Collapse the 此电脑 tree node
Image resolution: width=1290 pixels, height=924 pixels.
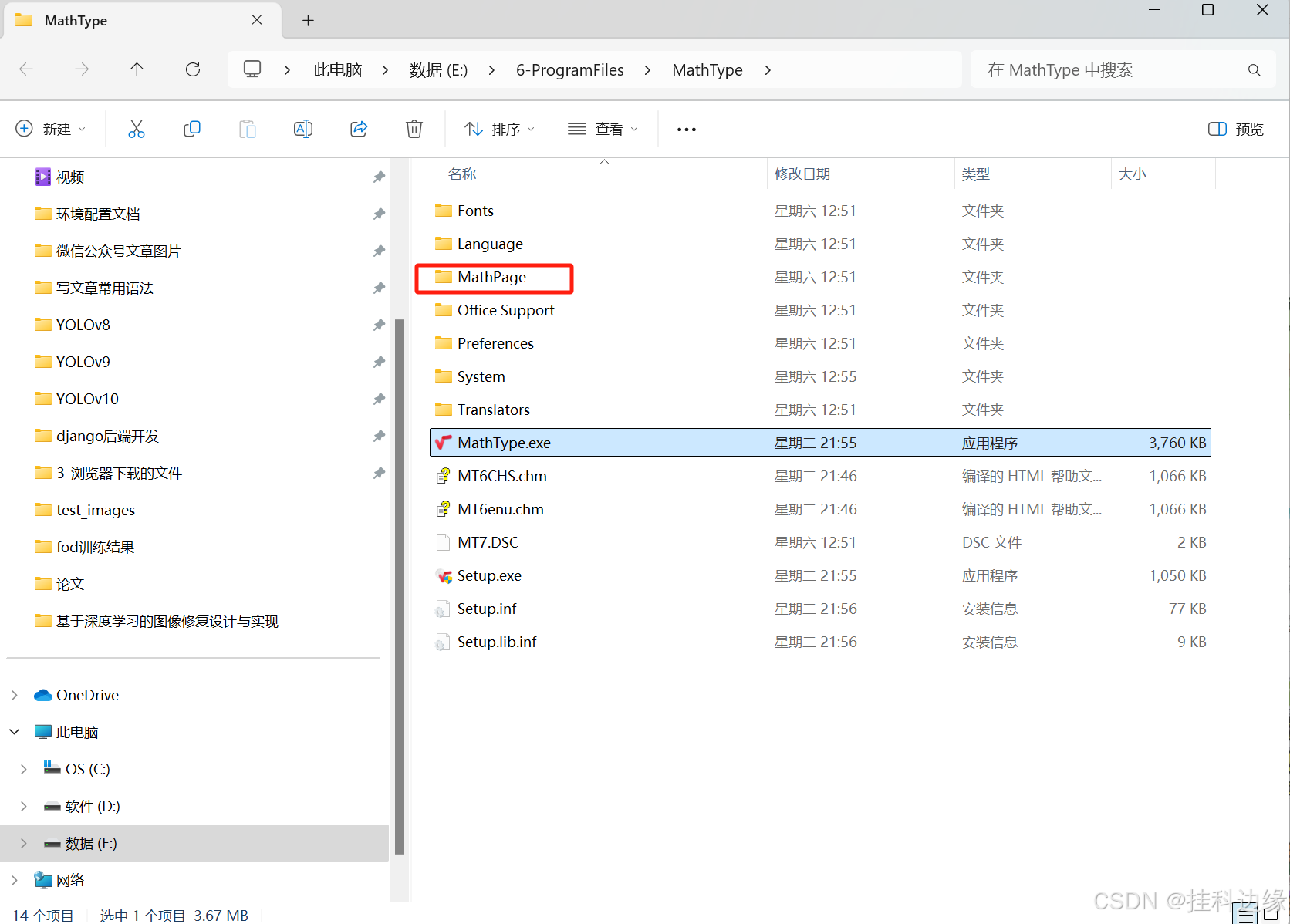(x=15, y=732)
